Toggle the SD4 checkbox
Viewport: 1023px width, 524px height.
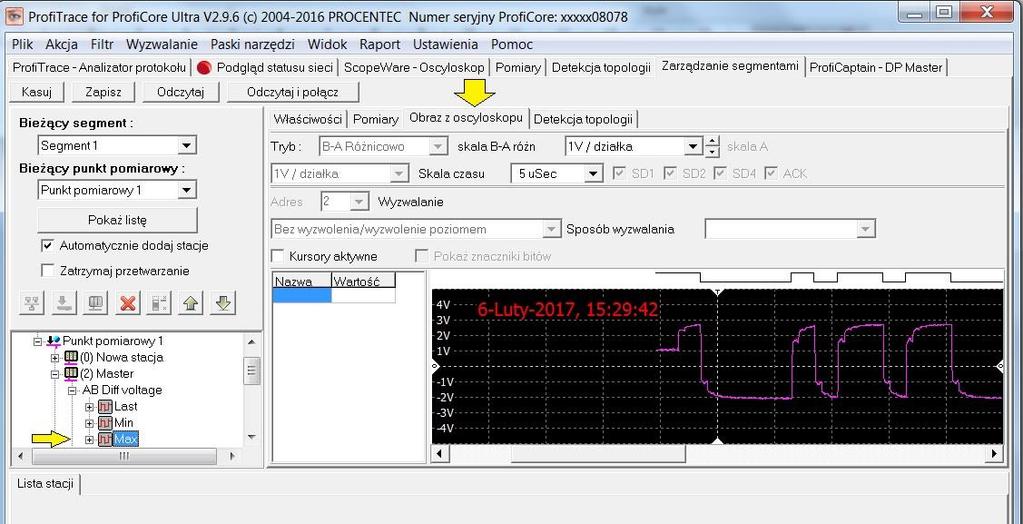720,174
